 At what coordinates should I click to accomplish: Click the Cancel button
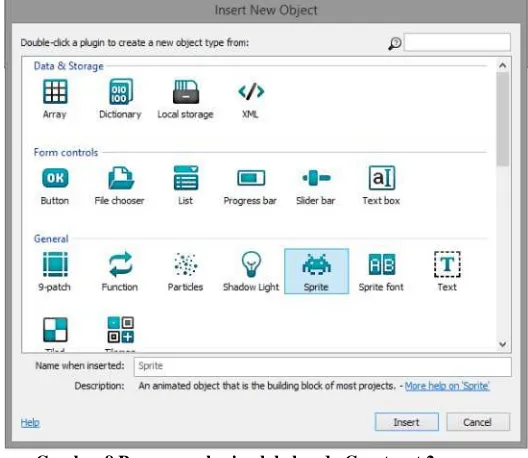coord(478,422)
